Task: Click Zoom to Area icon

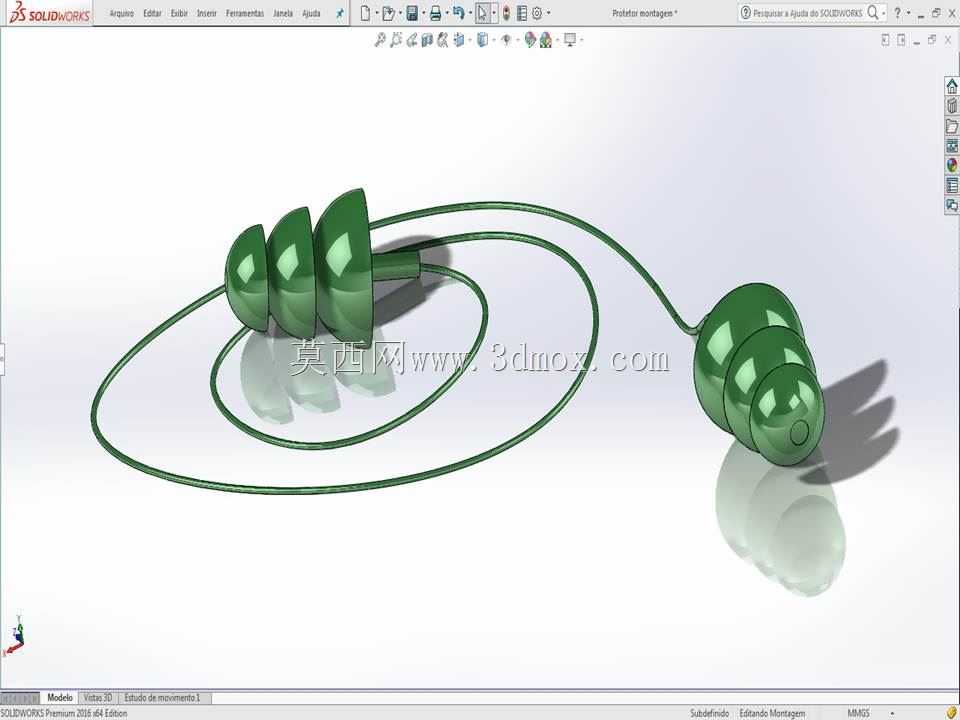Action: [x=396, y=40]
